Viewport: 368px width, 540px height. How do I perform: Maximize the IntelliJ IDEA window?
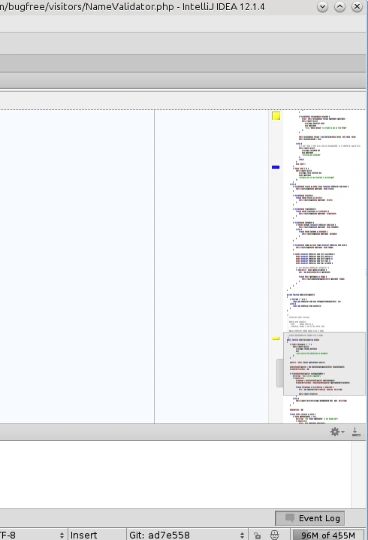point(340,7)
